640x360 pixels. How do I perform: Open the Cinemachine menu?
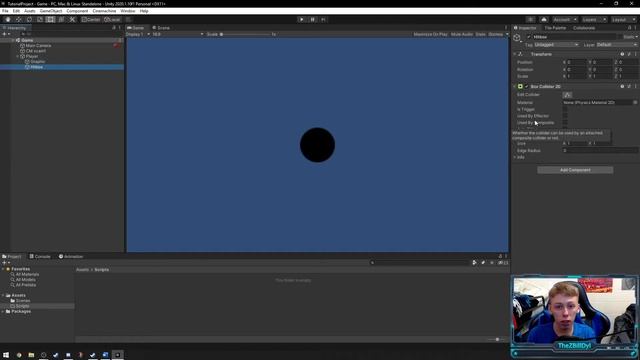tap(104, 11)
